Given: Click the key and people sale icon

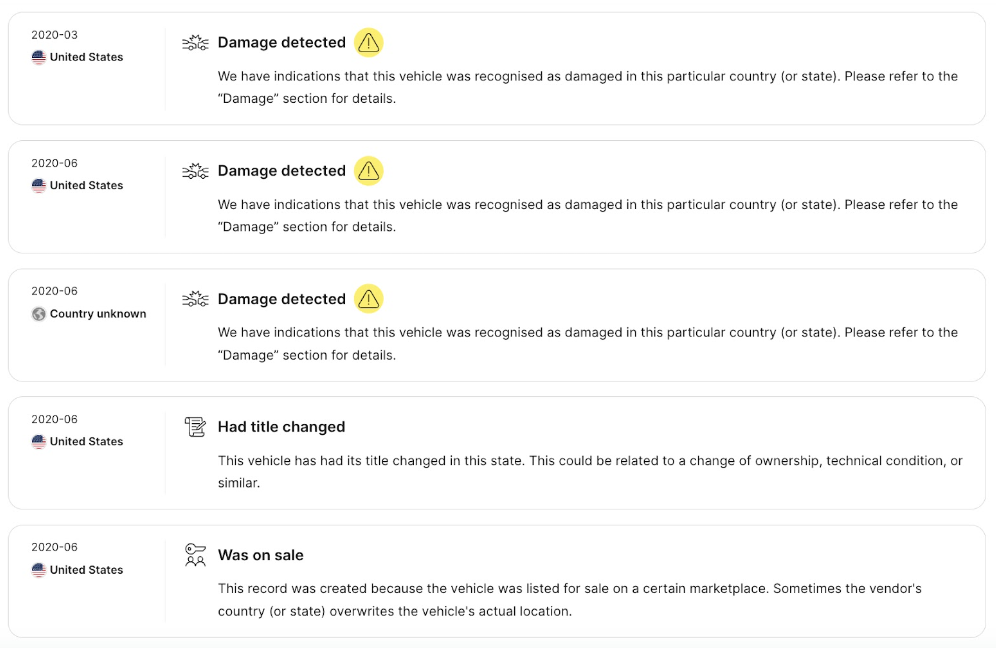Looking at the screenshot, I should tap(195, 555).
